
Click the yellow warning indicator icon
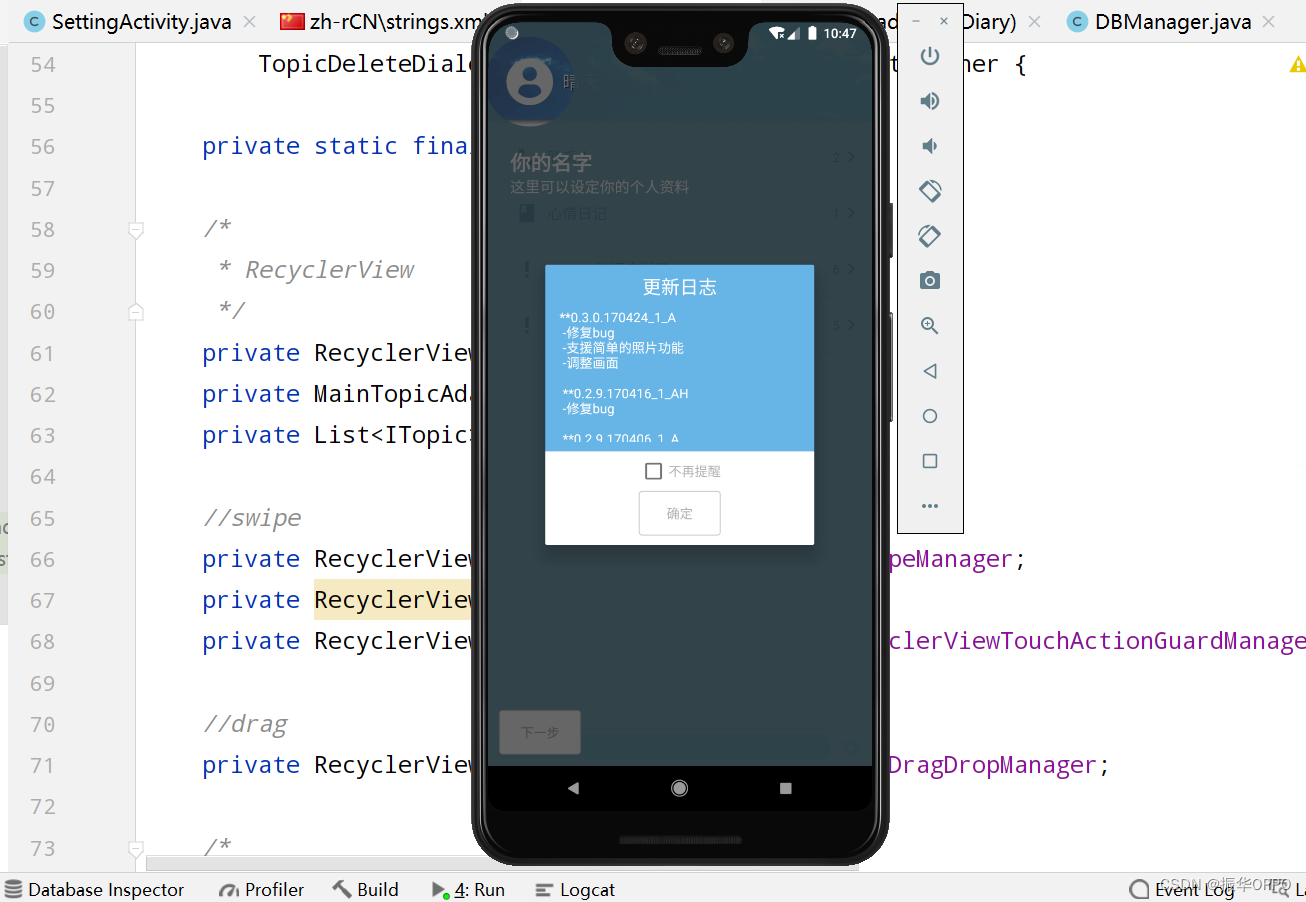pyautogui.click(x=1297, y=64)
